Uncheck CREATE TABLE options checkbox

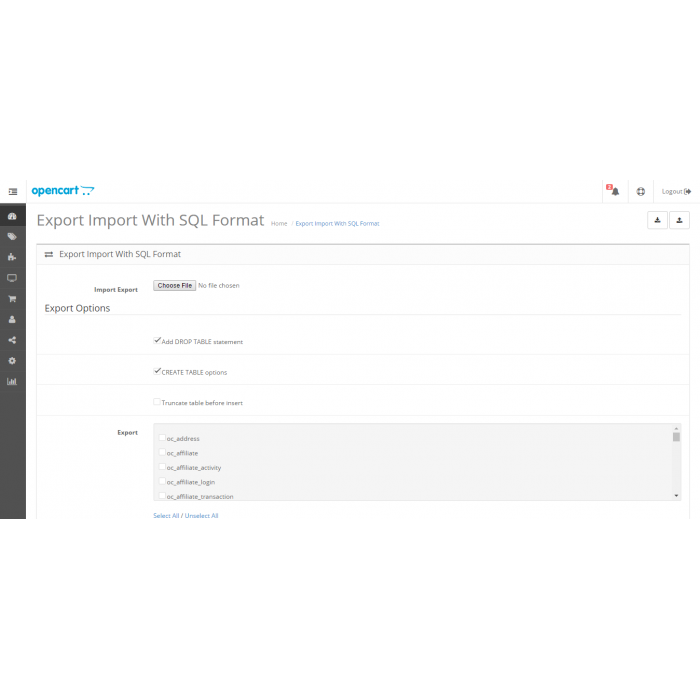(157, 372)
